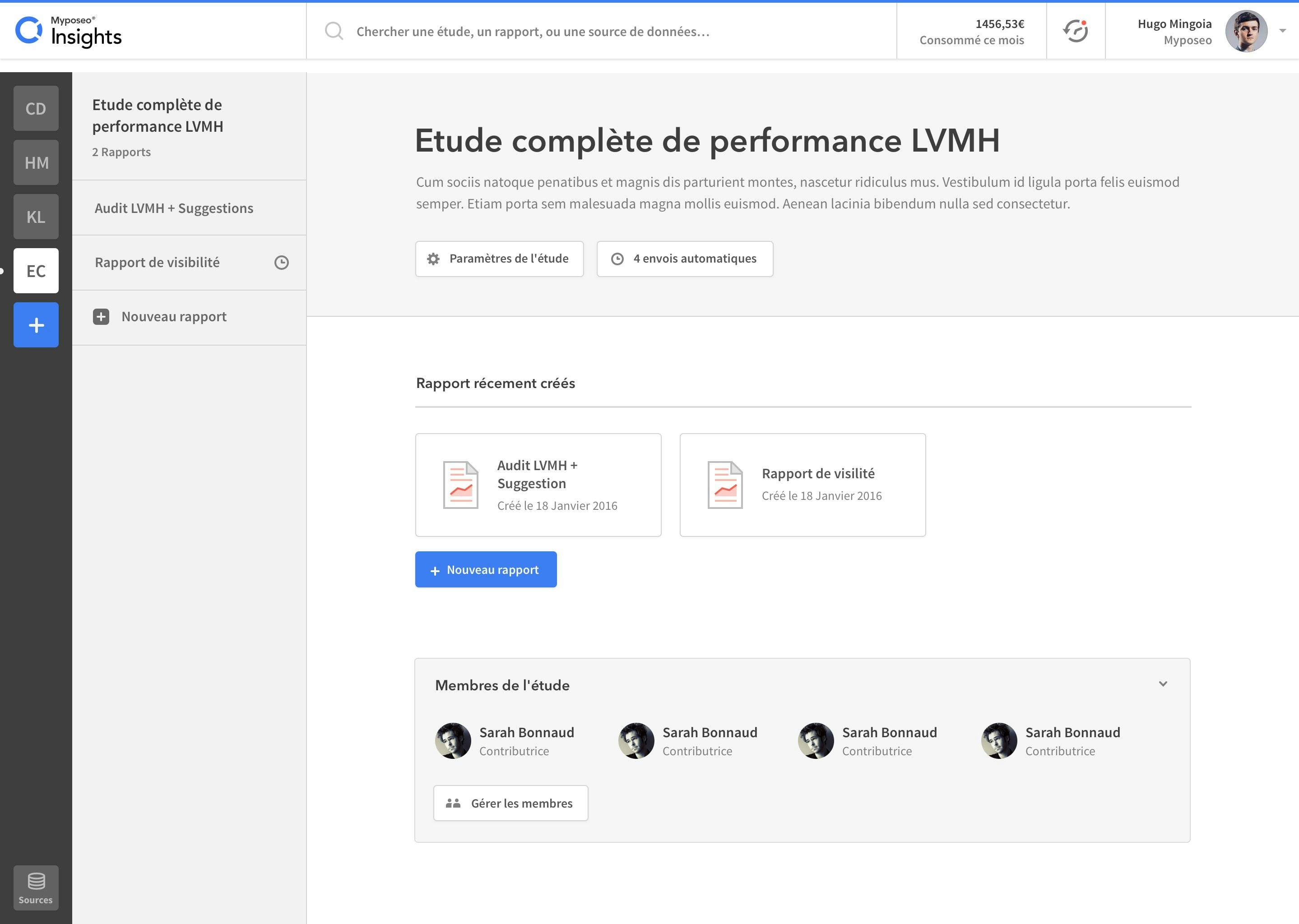Viewport: 1299px width, 924px height.
Task: Click the people icon in Gérer les membres
Action: tap(453, 804)
